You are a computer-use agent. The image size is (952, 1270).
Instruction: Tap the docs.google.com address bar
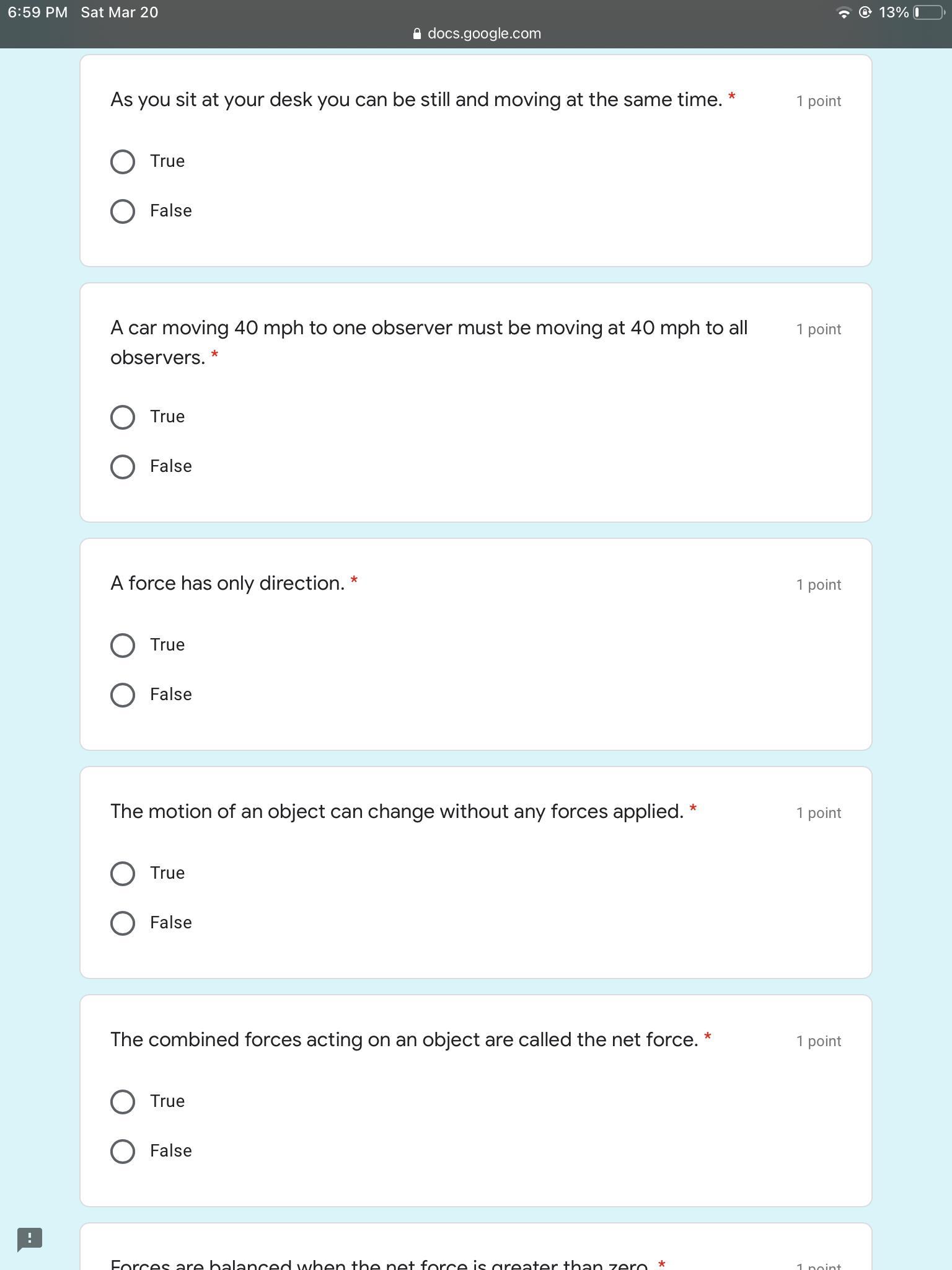[483, 34]
